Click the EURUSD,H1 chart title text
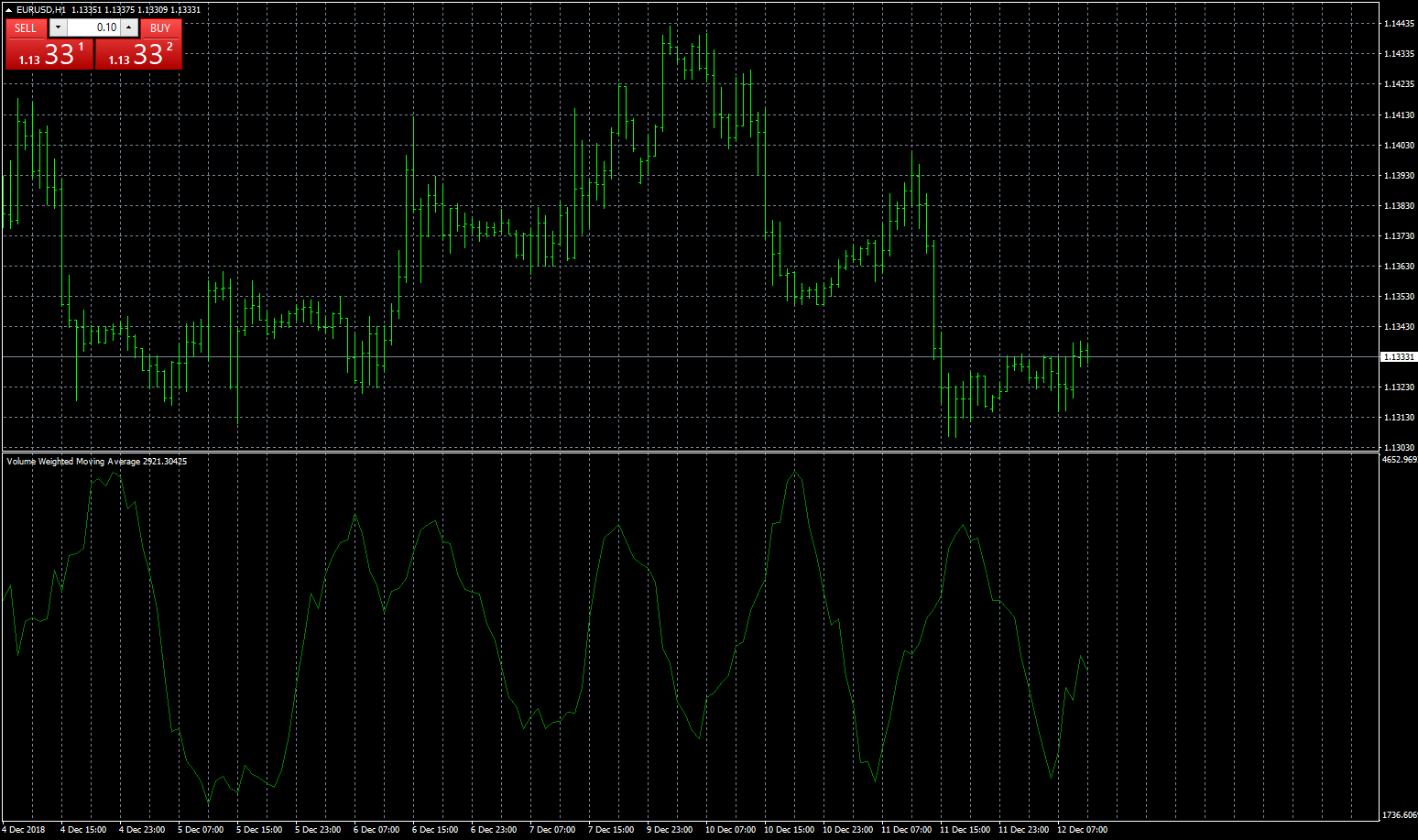Image resolution: width=1418 pixels, height=840 pixels. (40, 10)
